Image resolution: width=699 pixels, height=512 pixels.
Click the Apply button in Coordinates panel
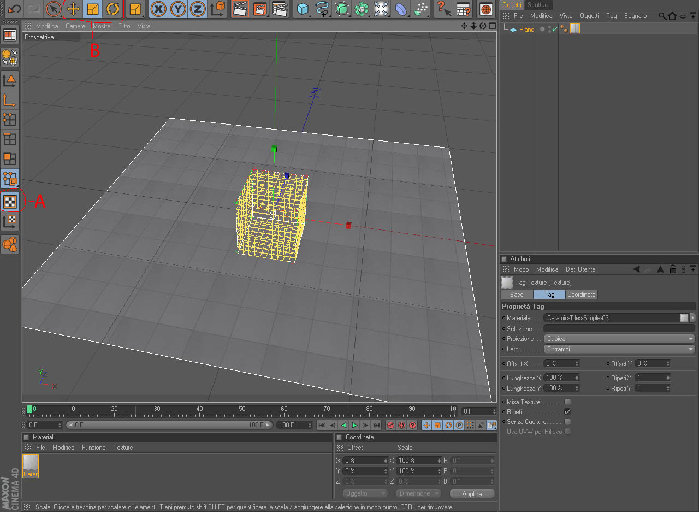tap(472, 493)
